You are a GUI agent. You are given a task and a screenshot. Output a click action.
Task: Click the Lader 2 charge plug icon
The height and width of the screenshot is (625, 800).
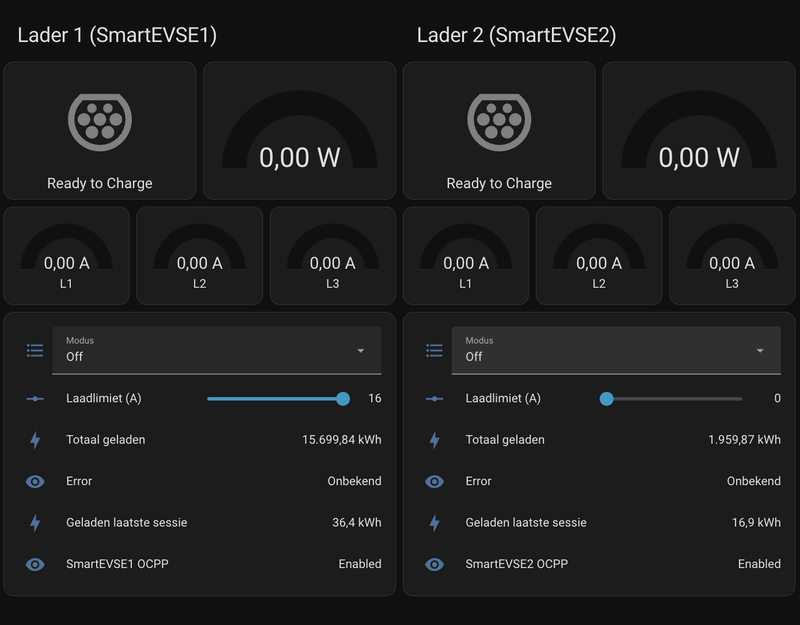point(499,122)
